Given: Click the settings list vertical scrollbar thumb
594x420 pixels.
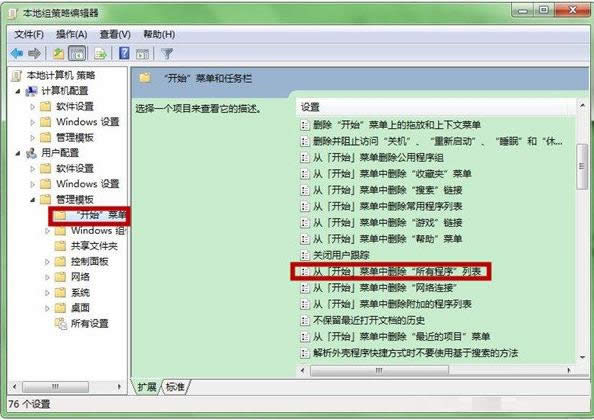Looking at the screenshot, I should [581, 166].
